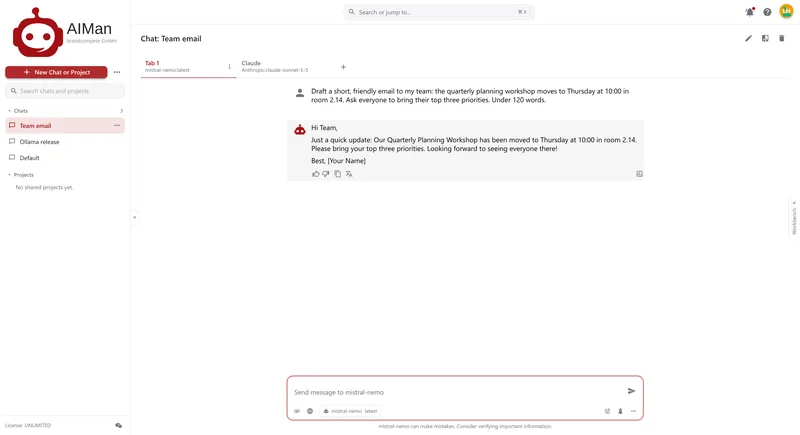Viewport: 800px width, 435px height.
Task: Open the user avatar menu
Action: pos(786,12)
